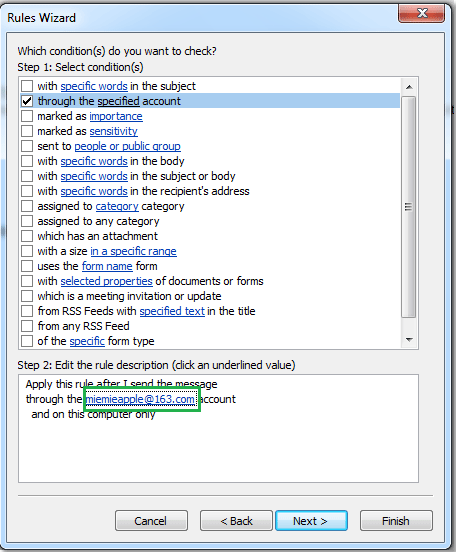Open the 'in a specific range' size link
Screen dimensions: 456x552
(133, 251)
